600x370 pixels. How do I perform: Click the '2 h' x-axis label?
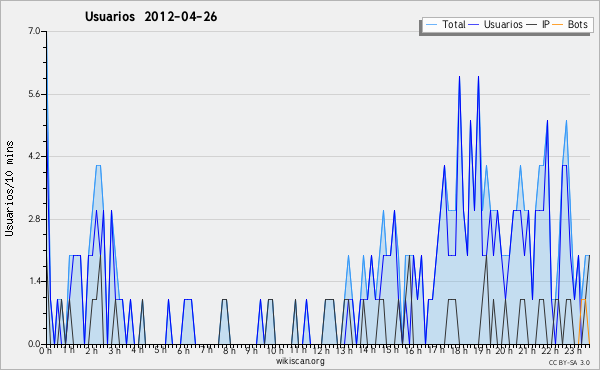point(91,351)
